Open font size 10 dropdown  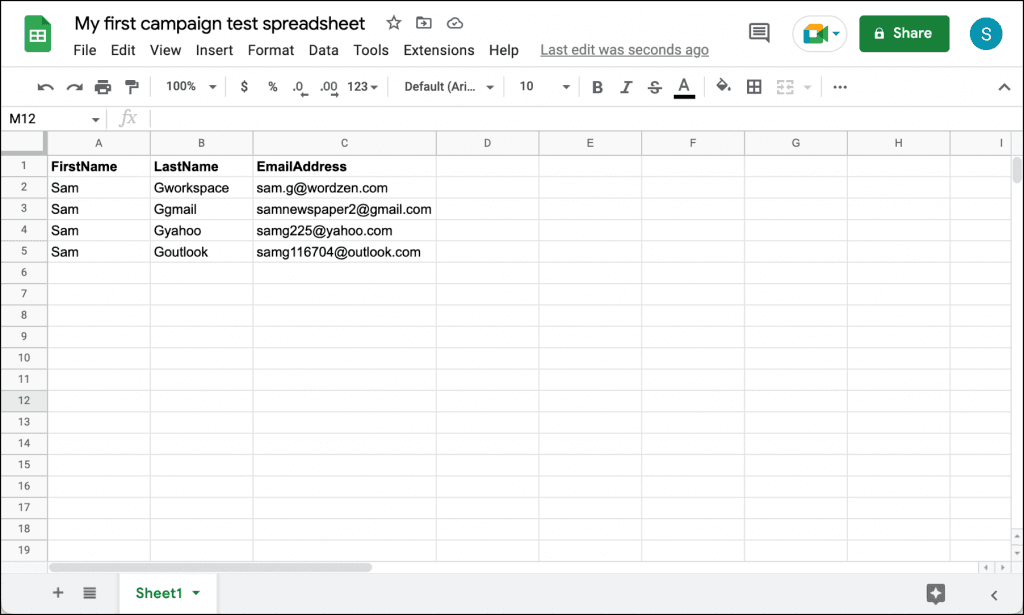click(544, 87)
